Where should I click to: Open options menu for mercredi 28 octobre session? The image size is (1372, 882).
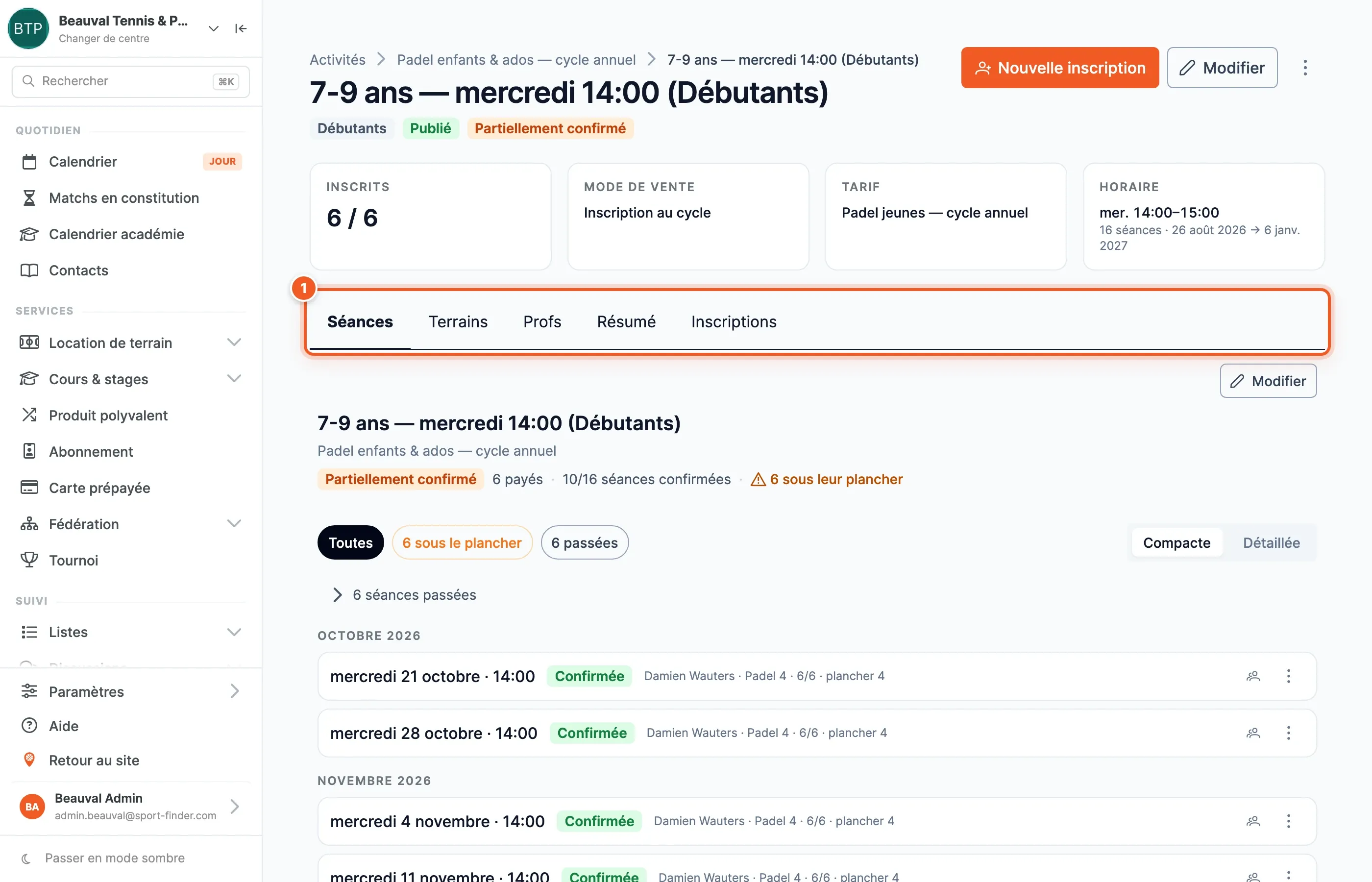tap(1288, 733)
